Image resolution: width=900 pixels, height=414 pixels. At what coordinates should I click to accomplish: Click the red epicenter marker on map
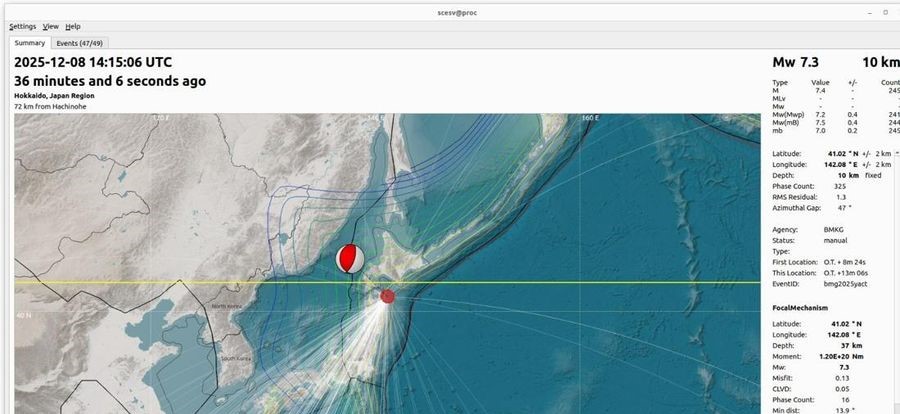(x=387, y=296)
